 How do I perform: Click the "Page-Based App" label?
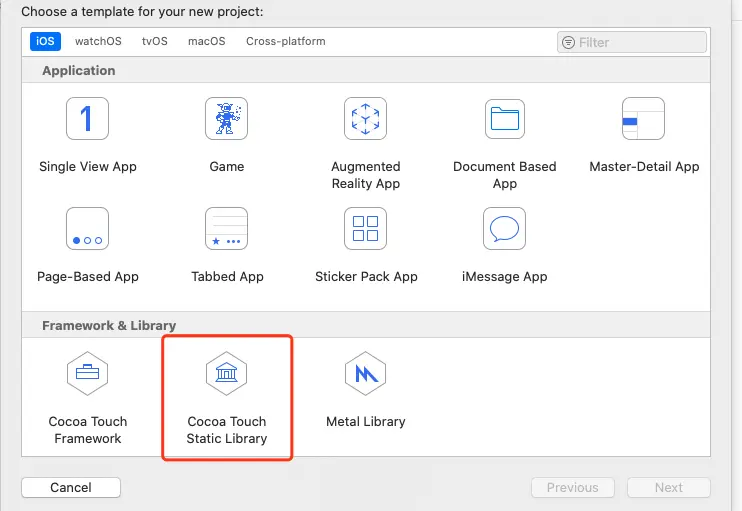click(x=88, y=276)
